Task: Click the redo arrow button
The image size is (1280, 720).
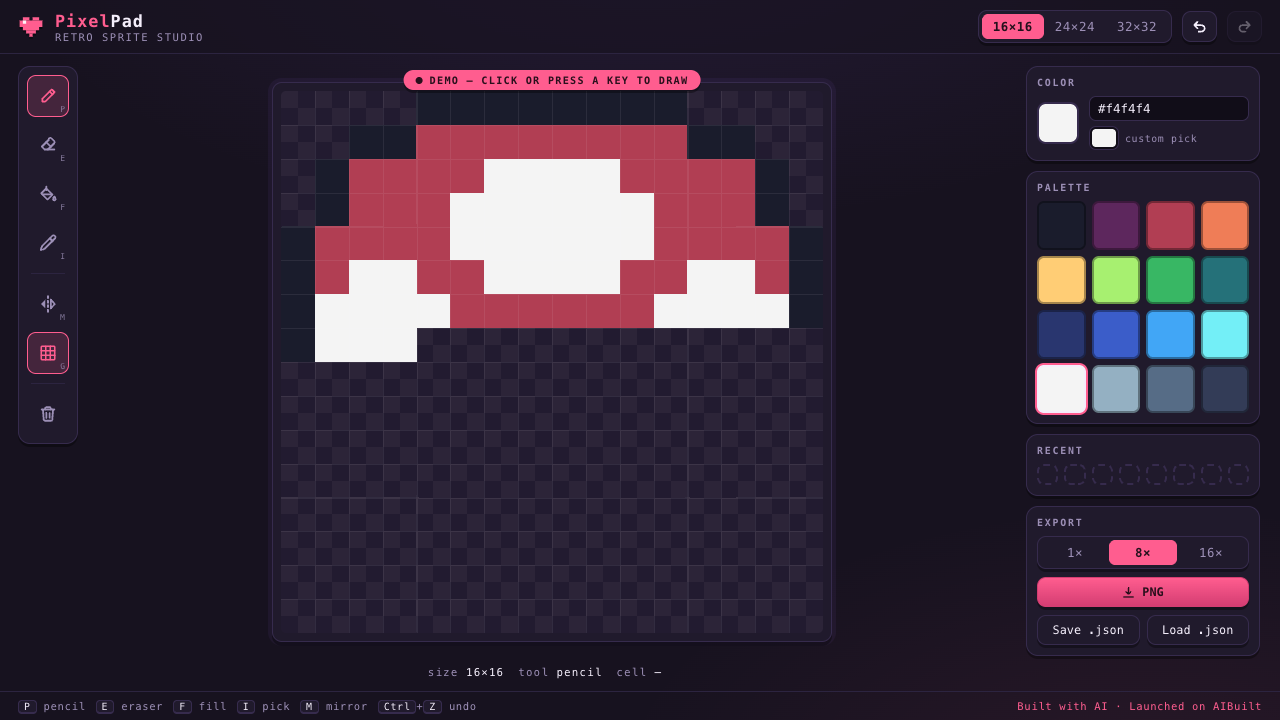Action: [1244, 27]
